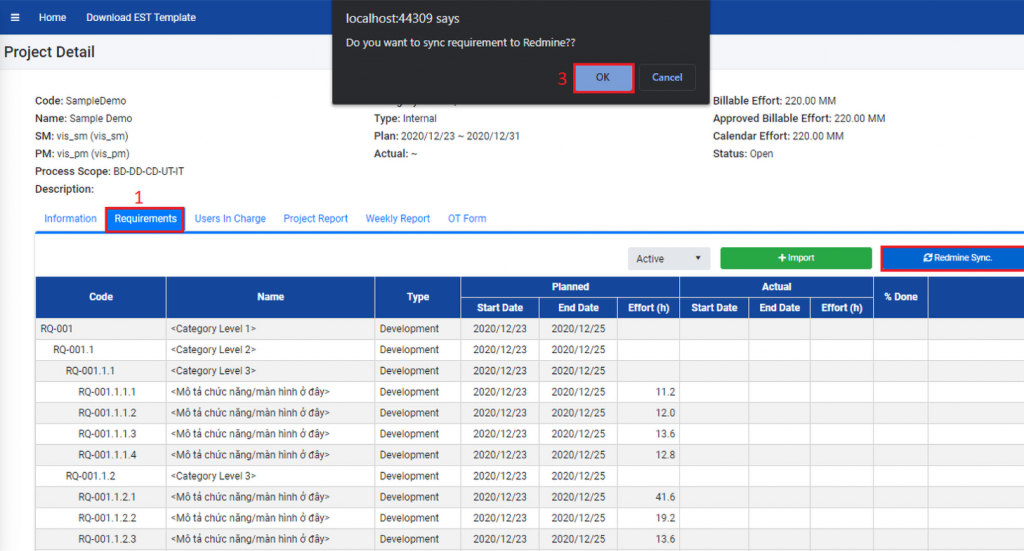Open the OT Form tab
This screenshot has height=551, width=1024.
(467, 219)
